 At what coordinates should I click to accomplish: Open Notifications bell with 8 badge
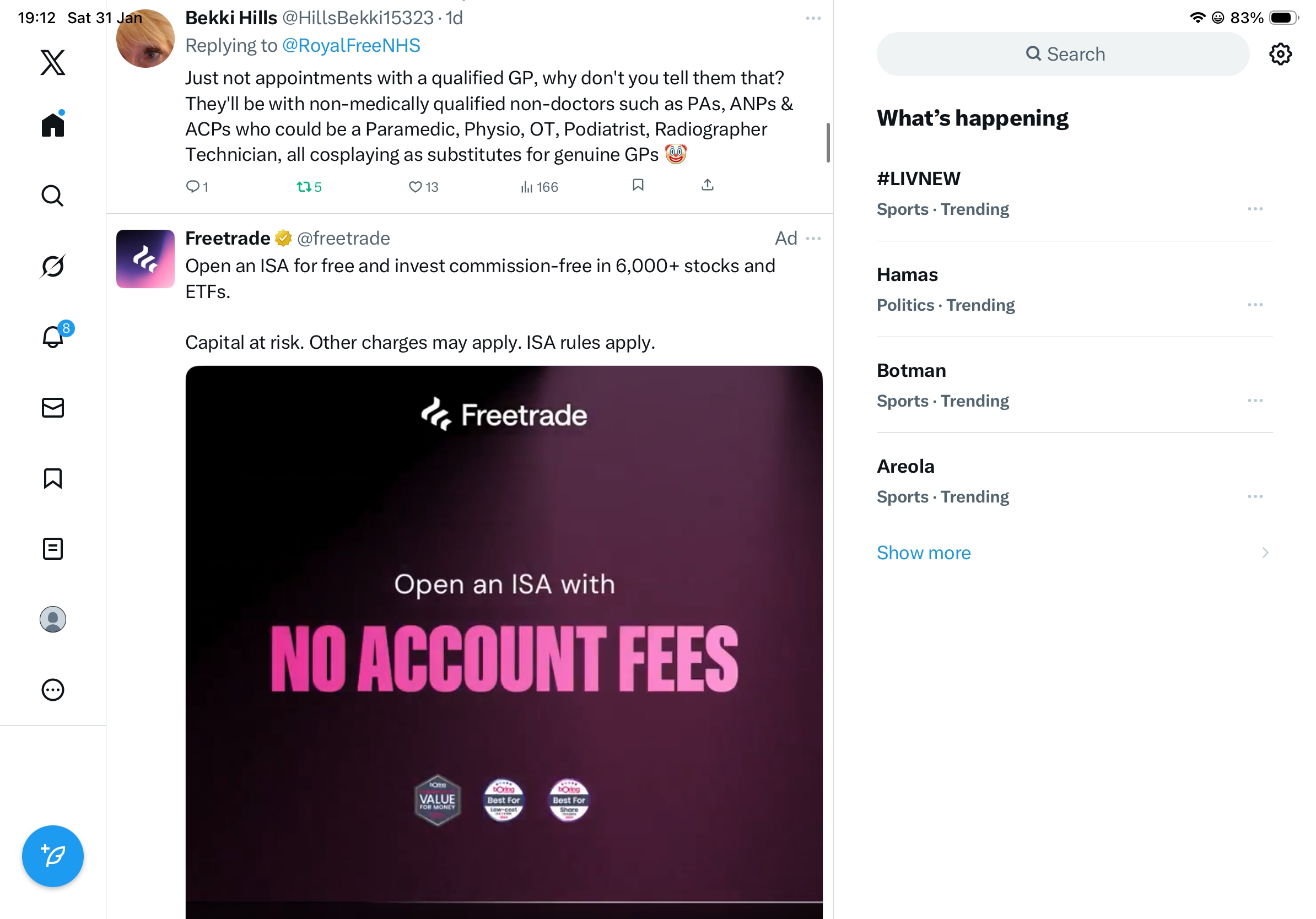coord(53,337)
